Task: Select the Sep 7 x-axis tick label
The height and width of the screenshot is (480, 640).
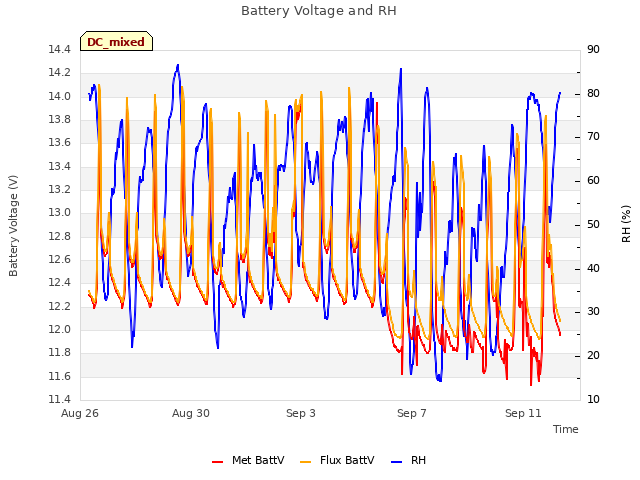Action: click(412, 413)
